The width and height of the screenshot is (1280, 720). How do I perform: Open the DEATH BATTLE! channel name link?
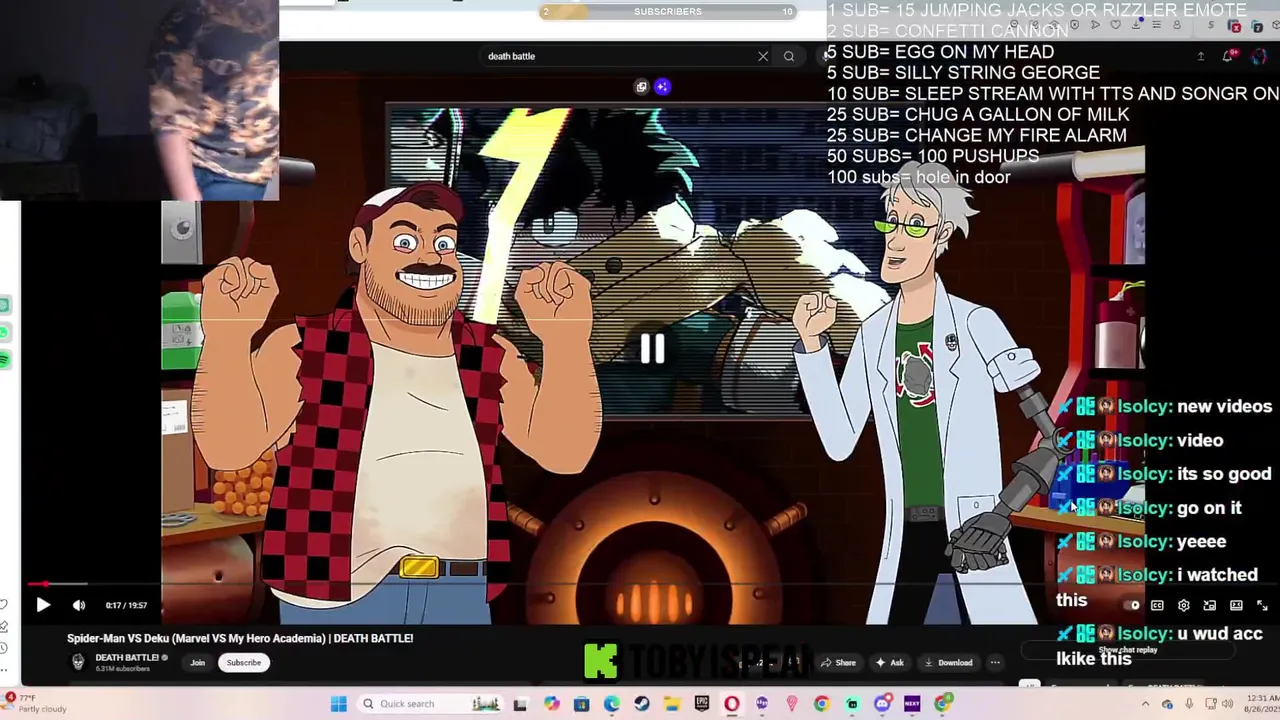pyautogui.click(x=127, y=657)
